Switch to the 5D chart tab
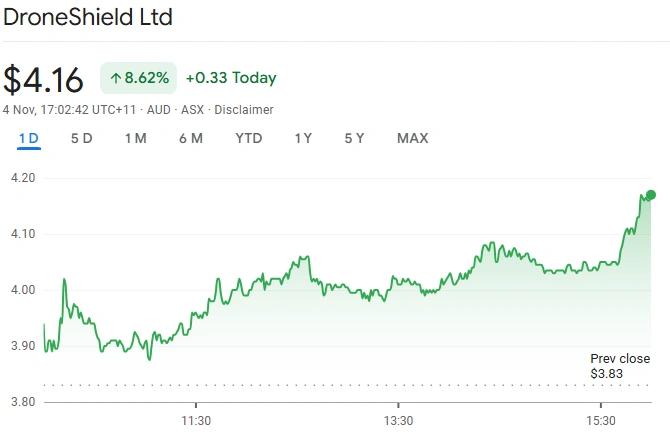Image resolution: width=670 pixels, height=437 pixels. 81,138
